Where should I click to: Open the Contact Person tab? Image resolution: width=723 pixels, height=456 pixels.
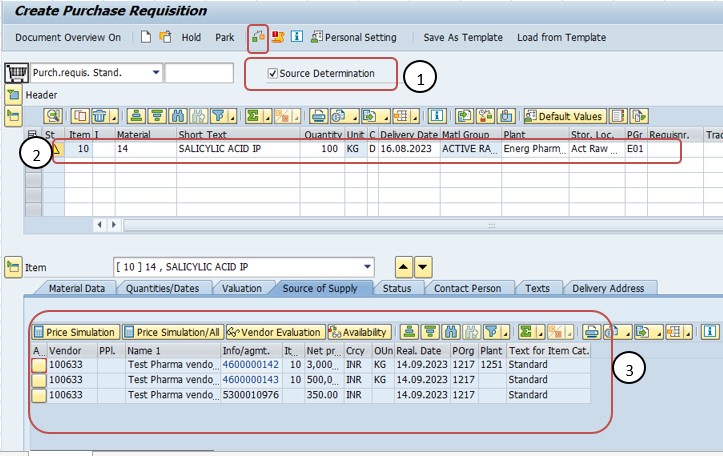(x=467, y=288)
